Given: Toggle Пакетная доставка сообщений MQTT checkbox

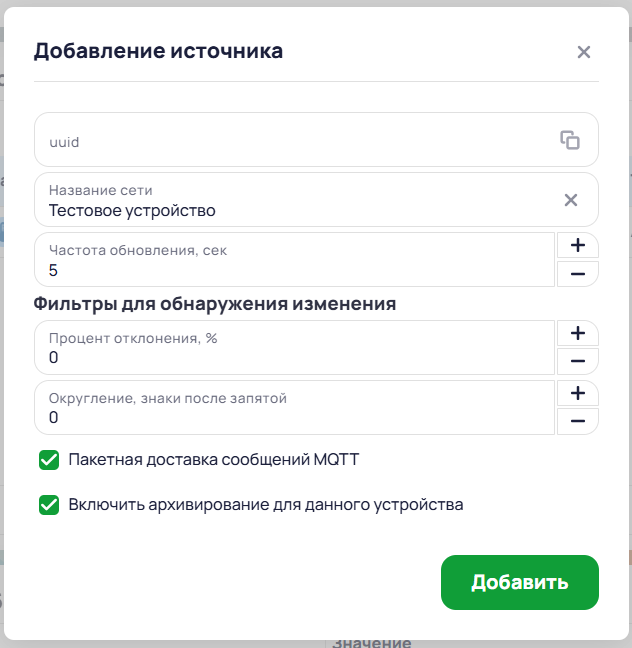Looking at the screenshot, I should [49, 460].
